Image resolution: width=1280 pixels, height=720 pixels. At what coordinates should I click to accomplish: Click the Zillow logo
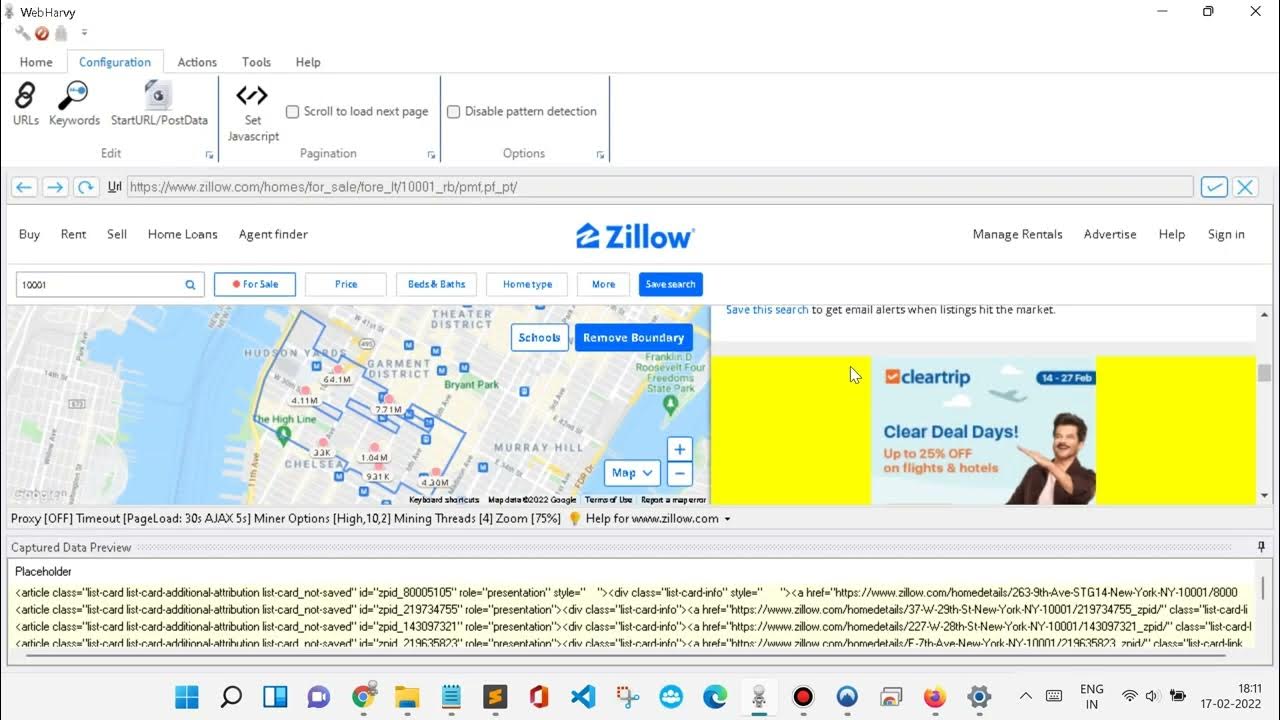click(x=635, y=236)
